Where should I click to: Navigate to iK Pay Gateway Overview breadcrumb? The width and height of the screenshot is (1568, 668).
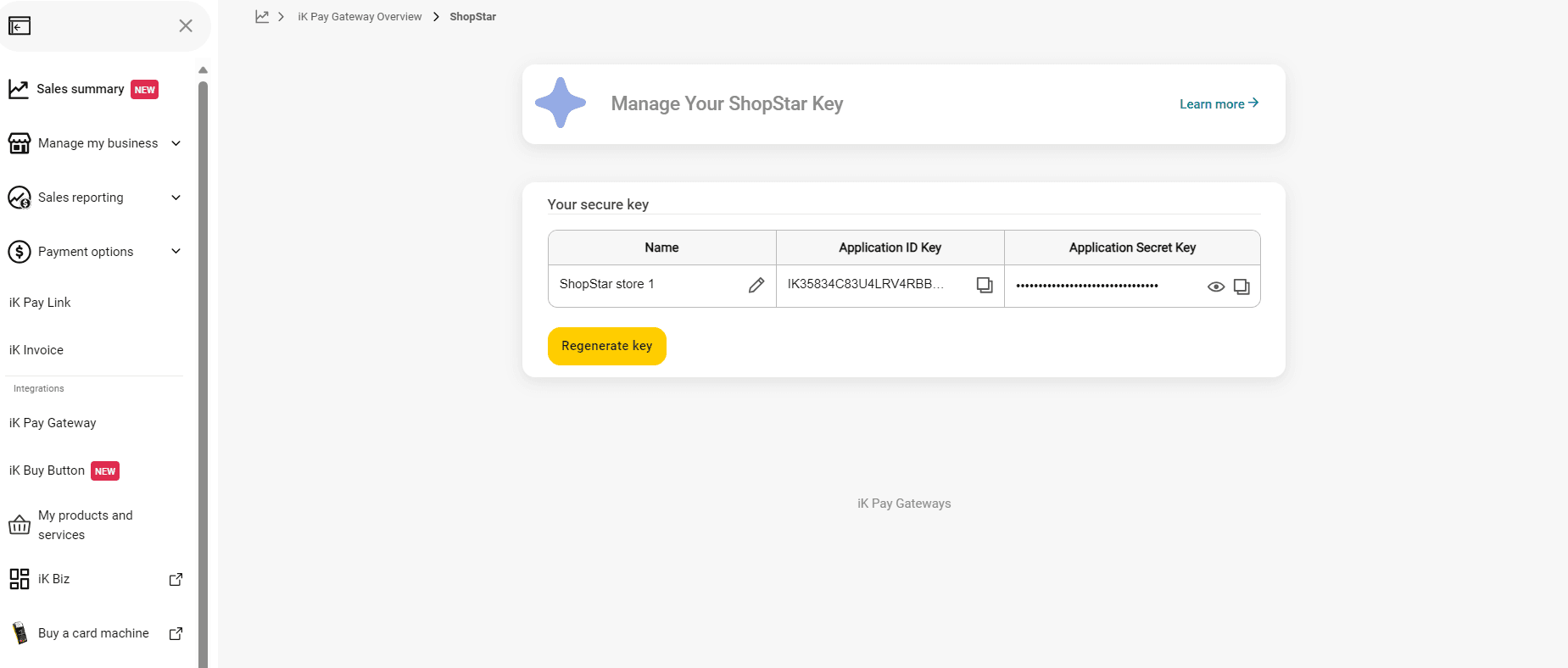coord(360,17)
